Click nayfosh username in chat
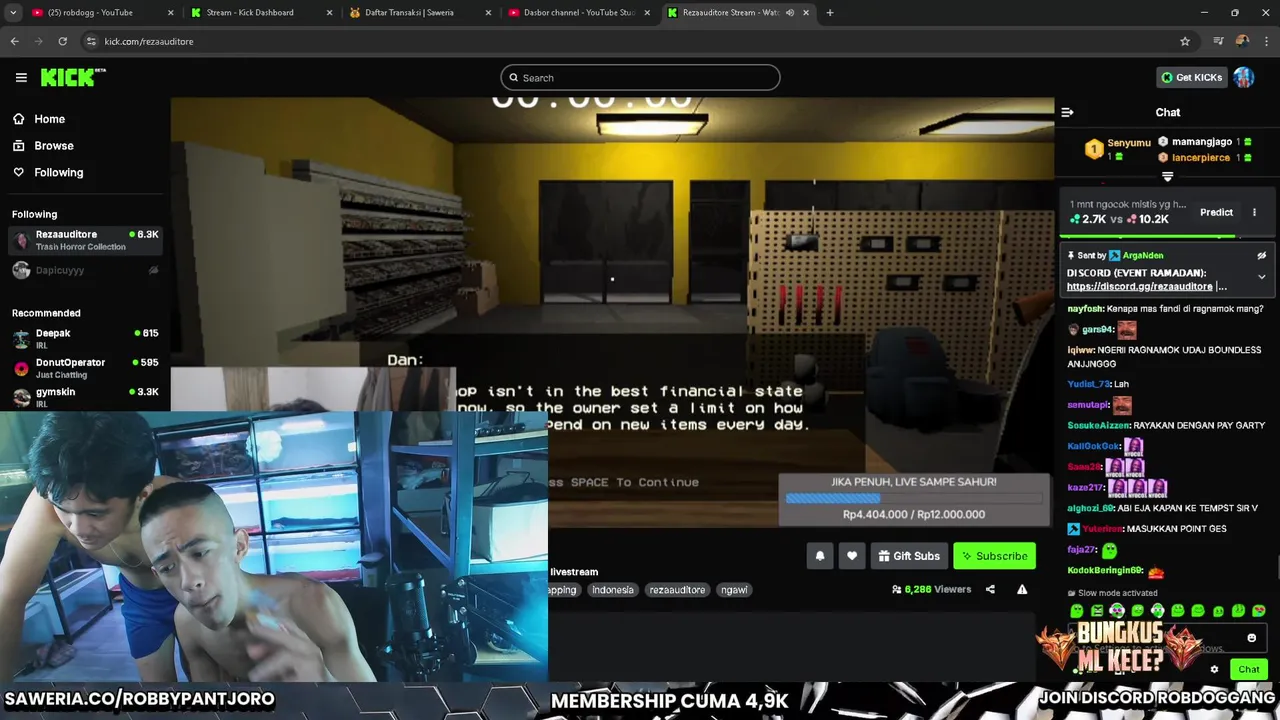1280x720 pixels. point(1085,309)
